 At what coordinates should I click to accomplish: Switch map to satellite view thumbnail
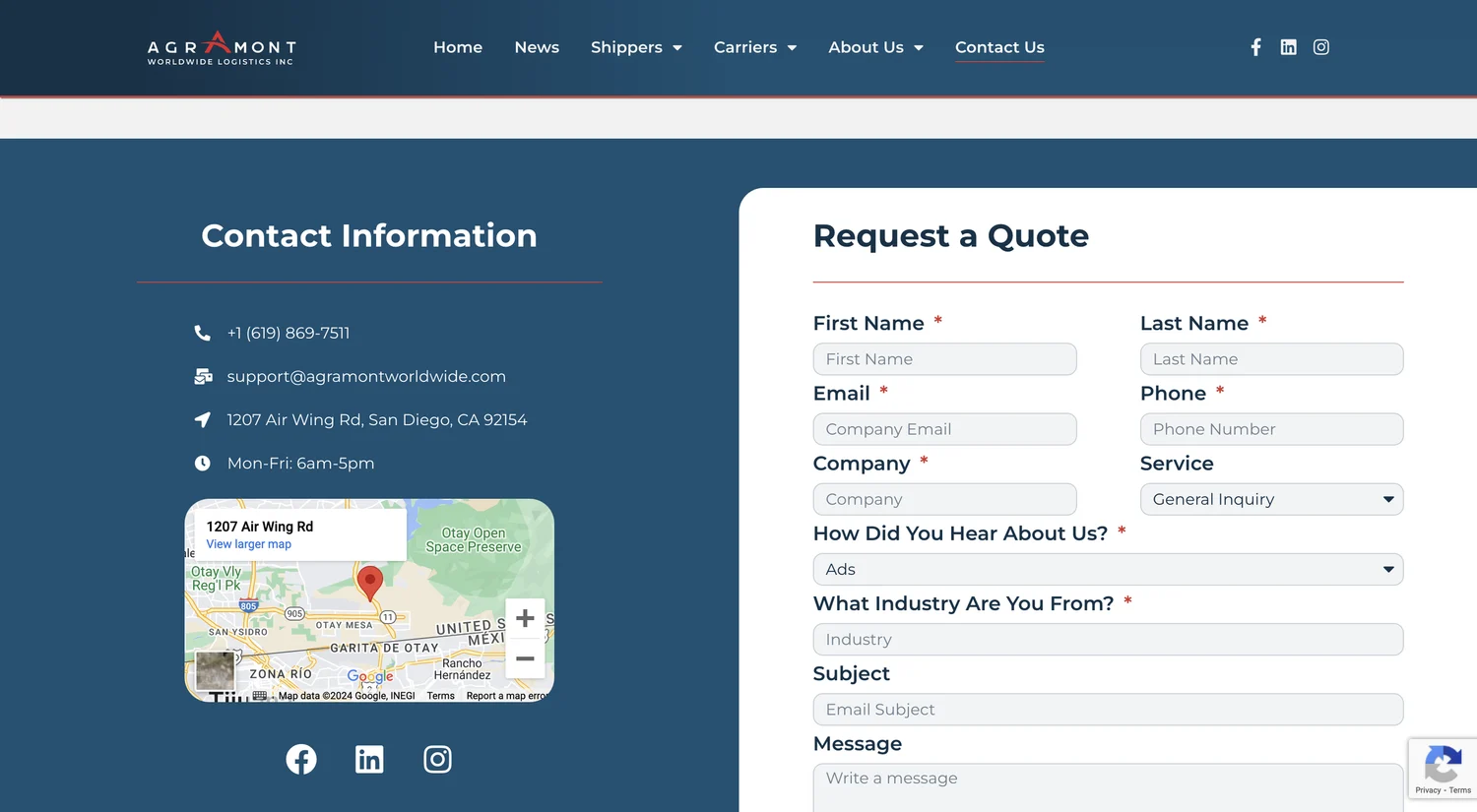coord(215,671)
